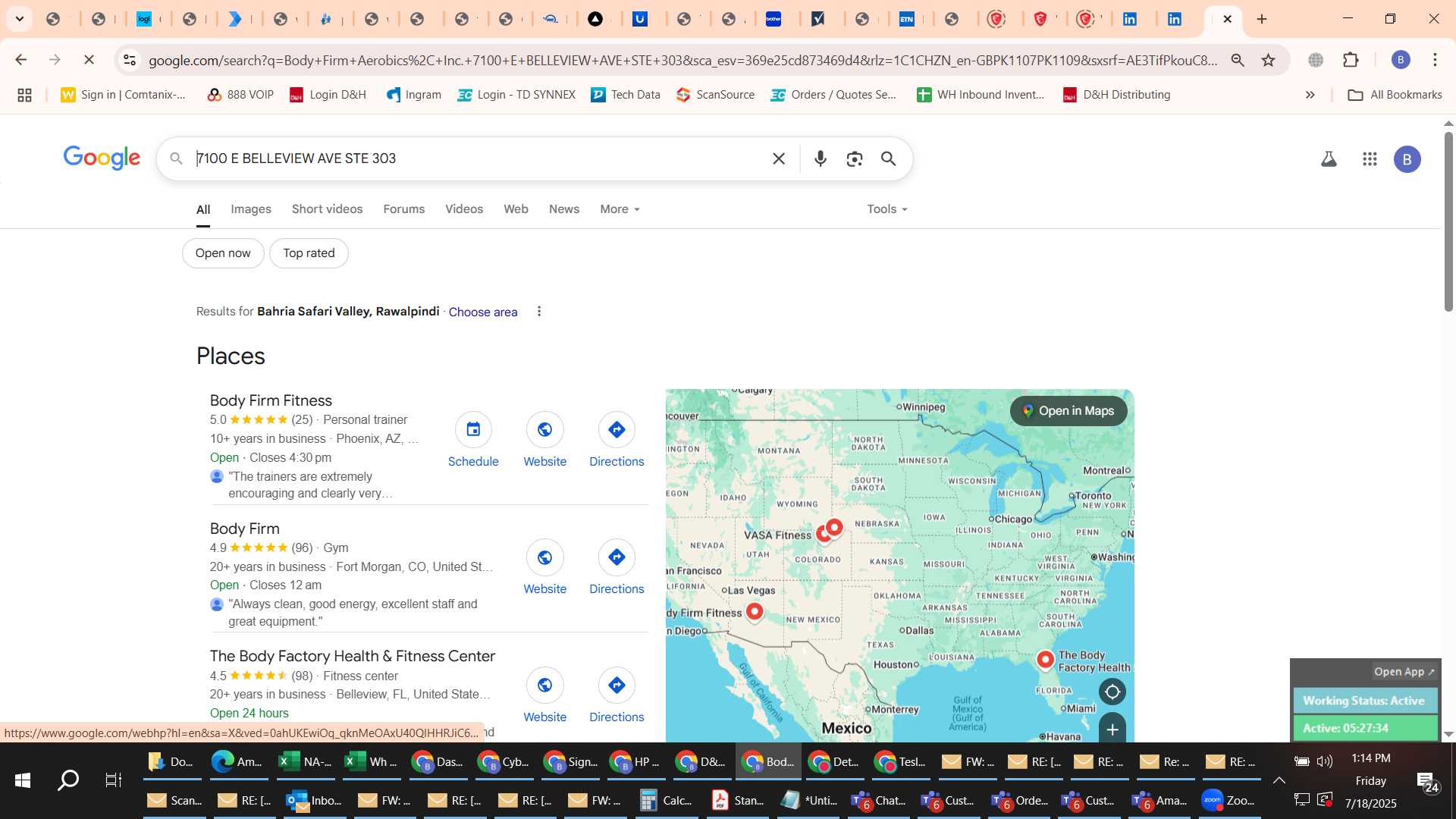
Task: Open Website icon for Body Firm gym
Action: (544, 557)
